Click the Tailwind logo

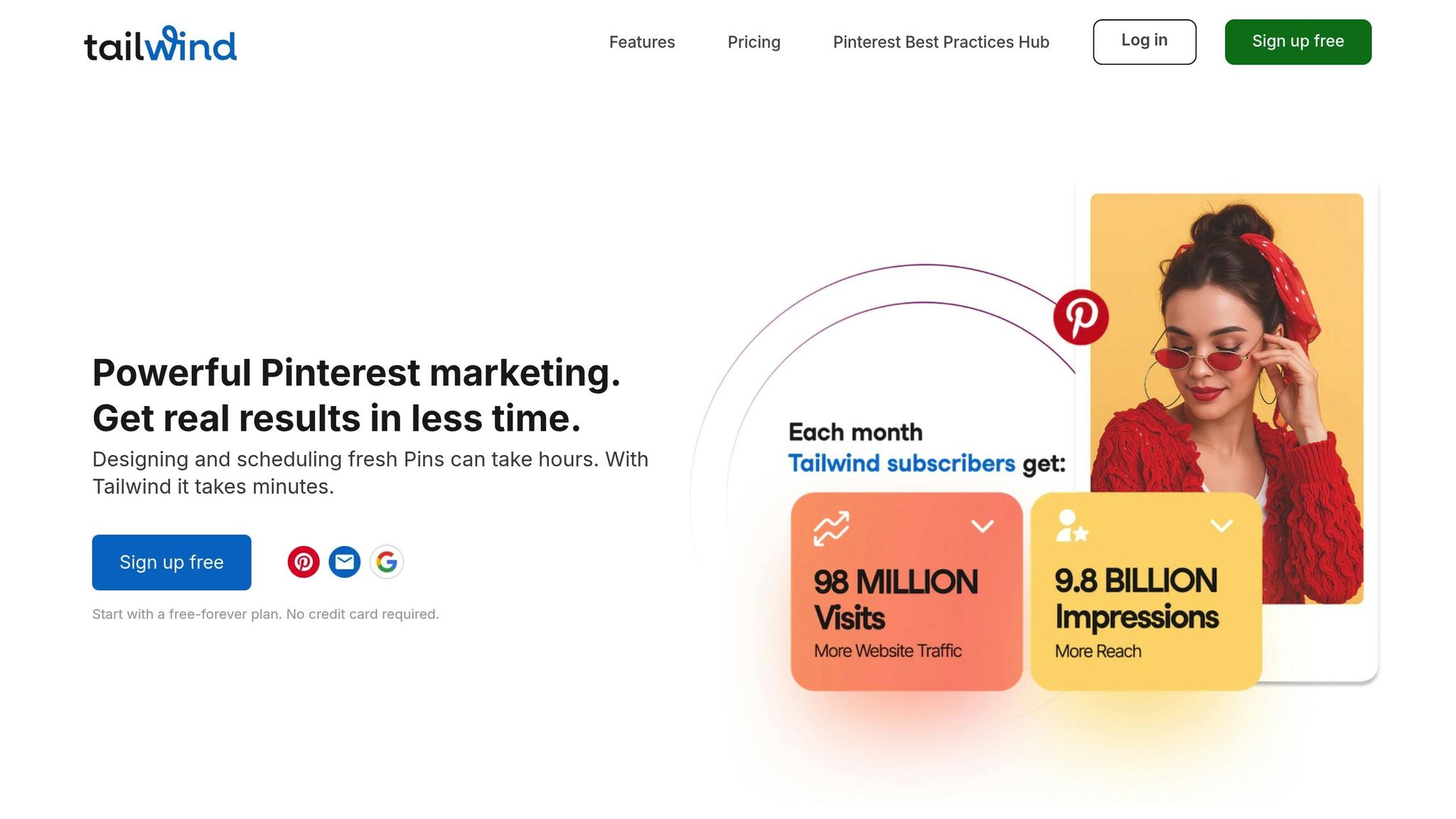[x=160, y=44]
